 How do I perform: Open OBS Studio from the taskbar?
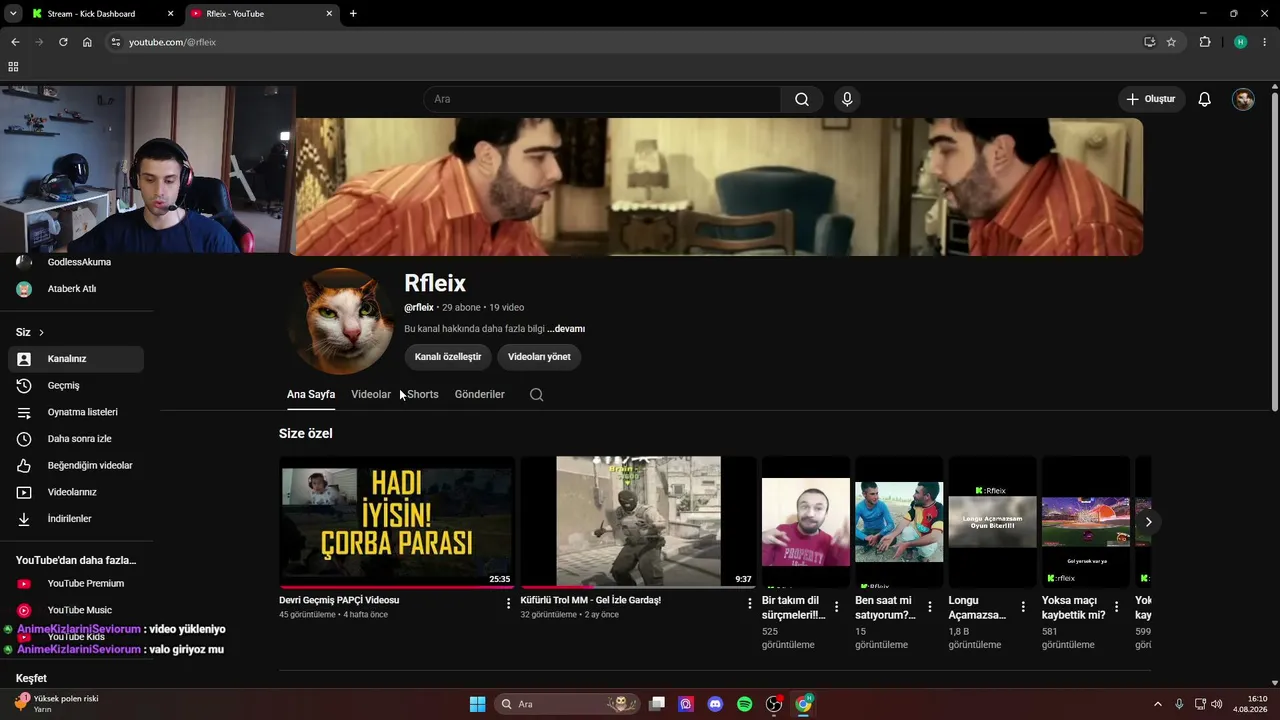774,704
